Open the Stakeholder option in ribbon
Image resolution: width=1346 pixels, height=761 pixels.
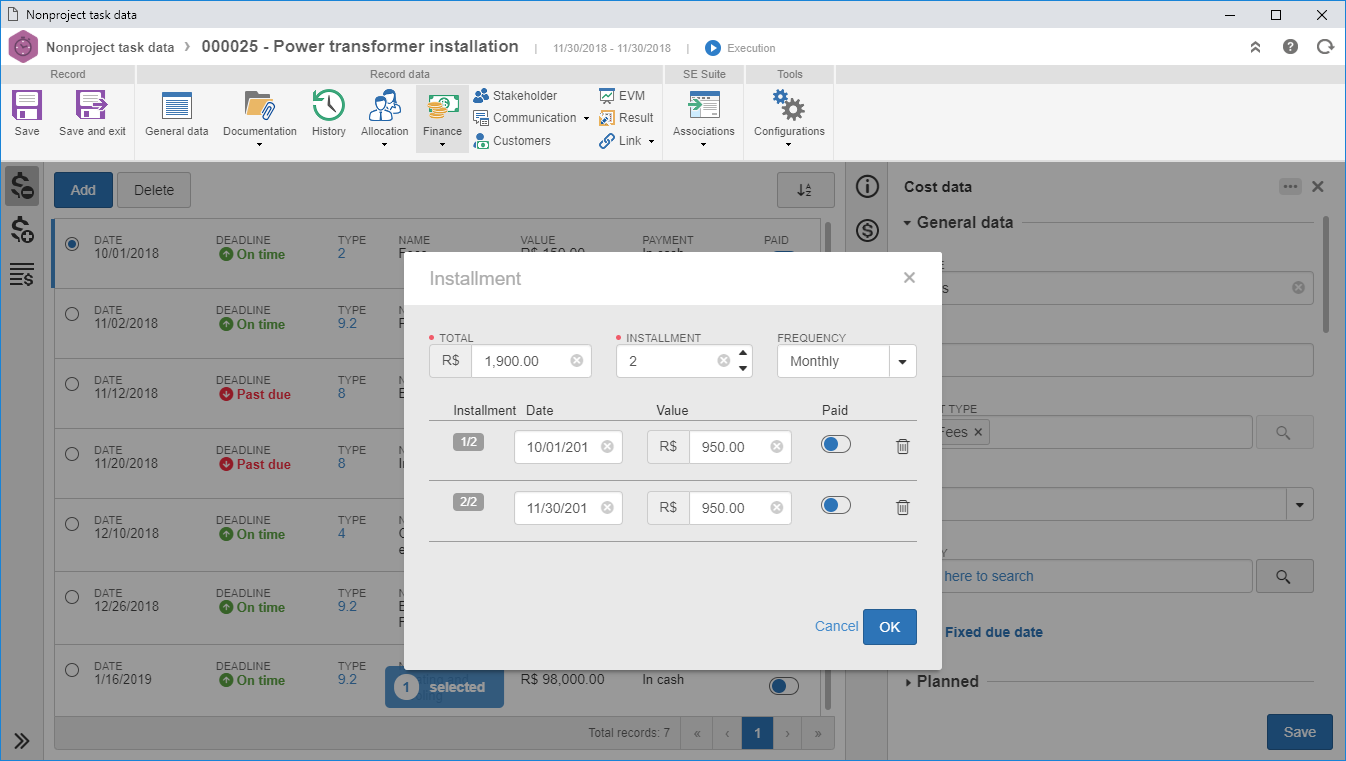(515, 96)
